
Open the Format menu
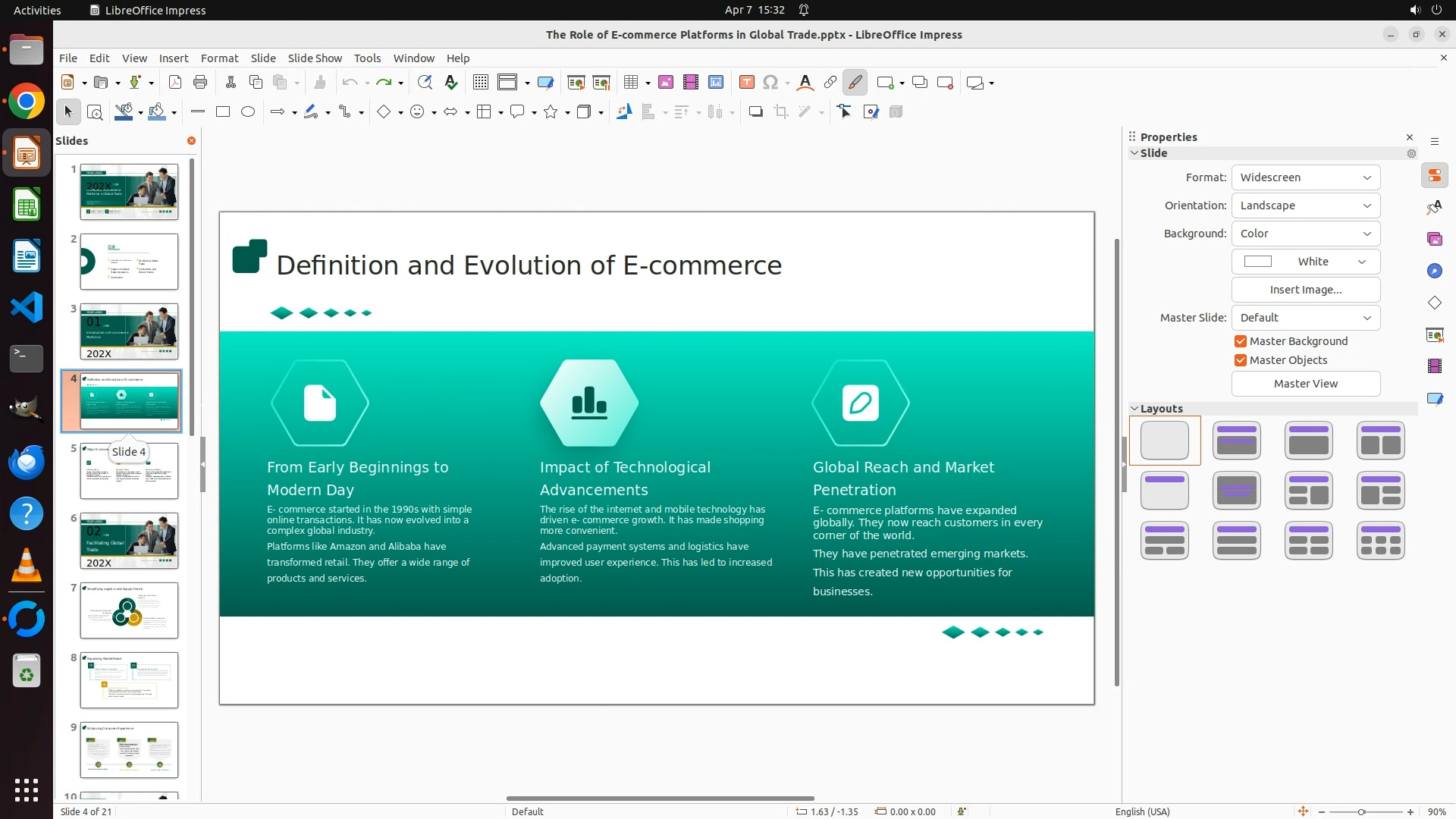(219, 58)
